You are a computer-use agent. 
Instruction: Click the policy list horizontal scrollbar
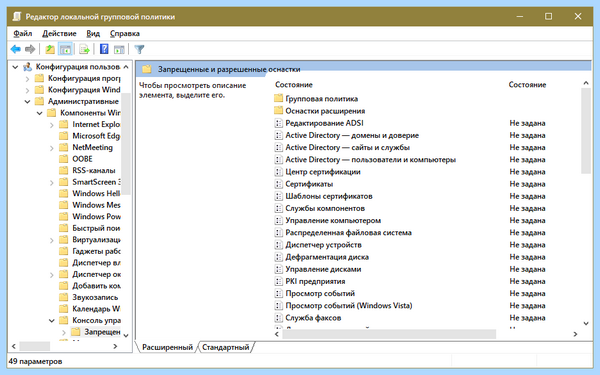coord(389,334)
